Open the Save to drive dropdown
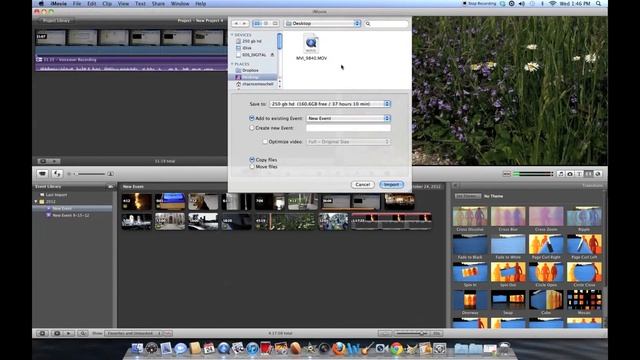This screenshot has width=640, height=360. pyautogui.click(x=330, y=104)
